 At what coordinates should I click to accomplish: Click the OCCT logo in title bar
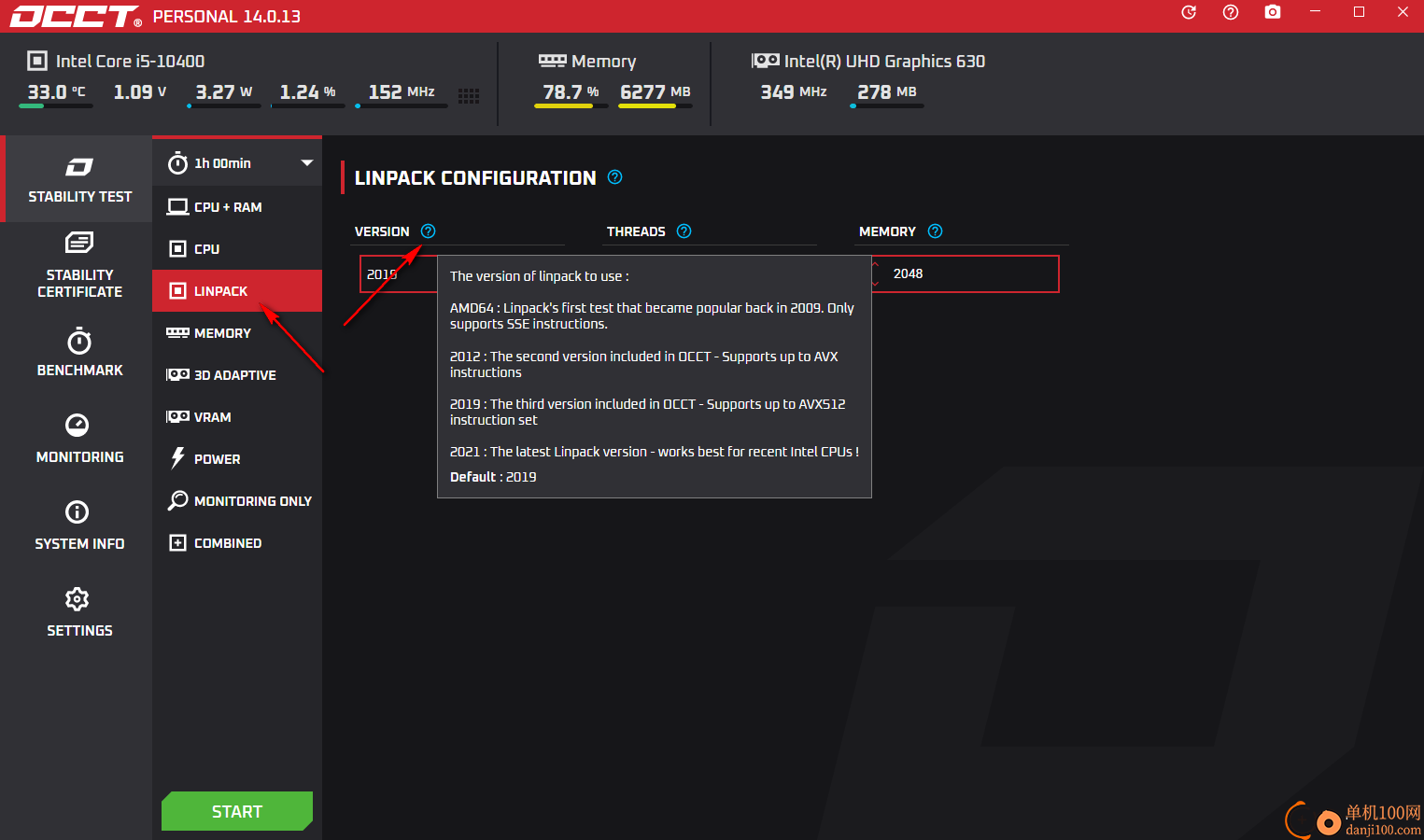click(76, 17)
